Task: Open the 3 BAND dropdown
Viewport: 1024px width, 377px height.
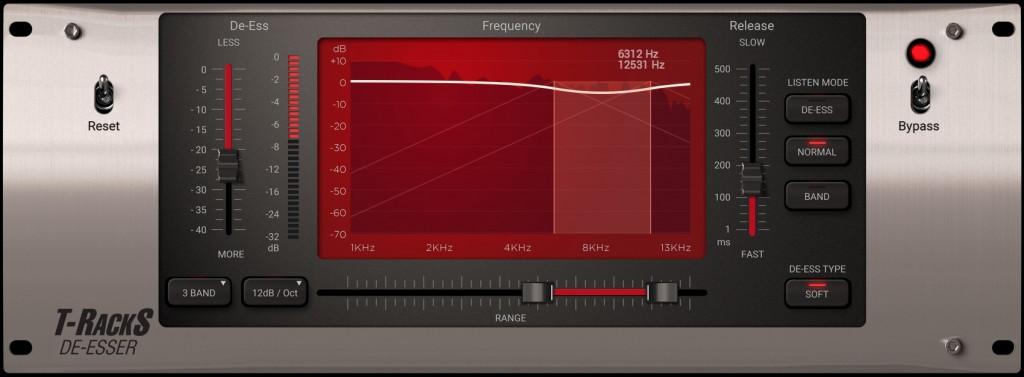Action: [x=199, y=293]
